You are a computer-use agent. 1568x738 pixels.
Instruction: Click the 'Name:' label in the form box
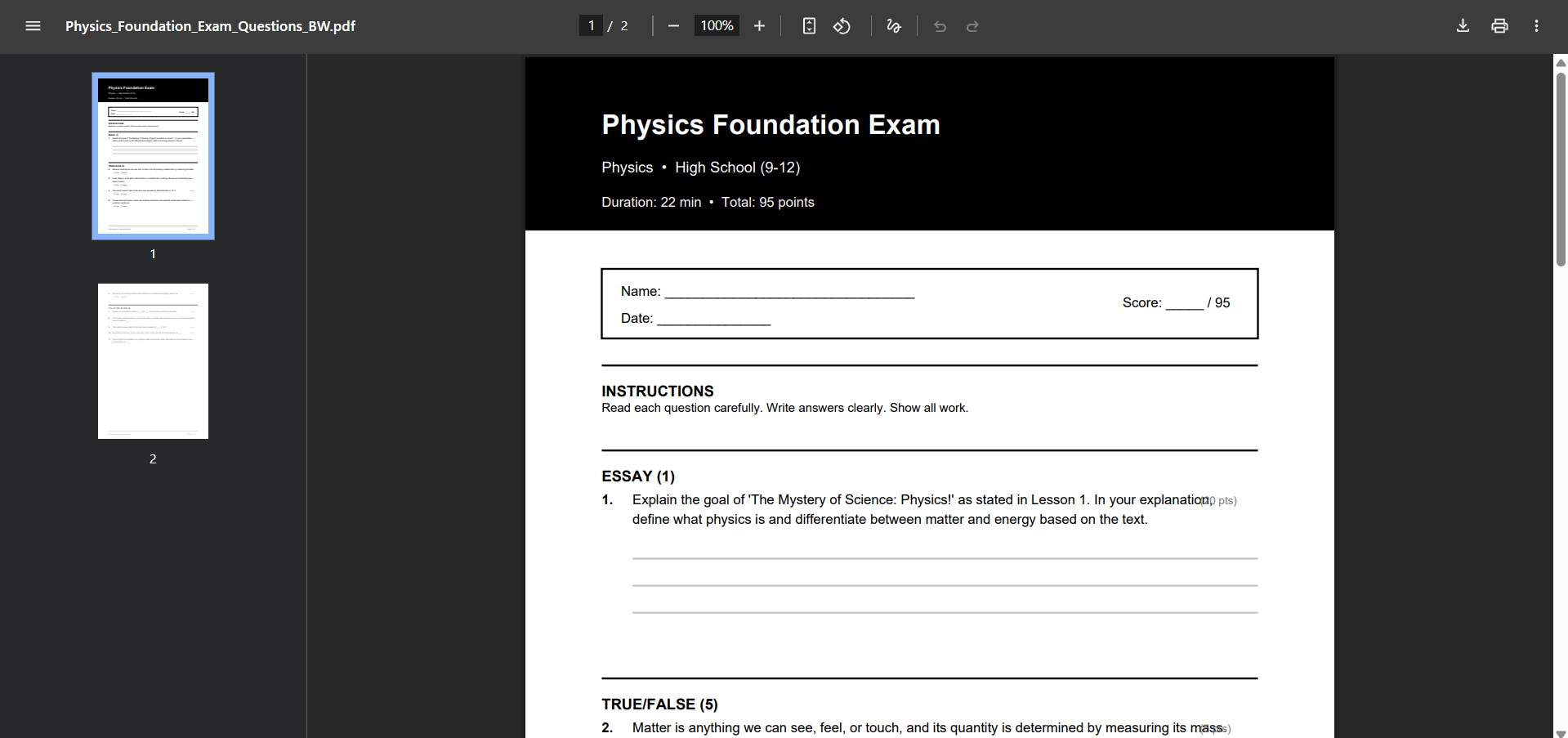(641, 291)
